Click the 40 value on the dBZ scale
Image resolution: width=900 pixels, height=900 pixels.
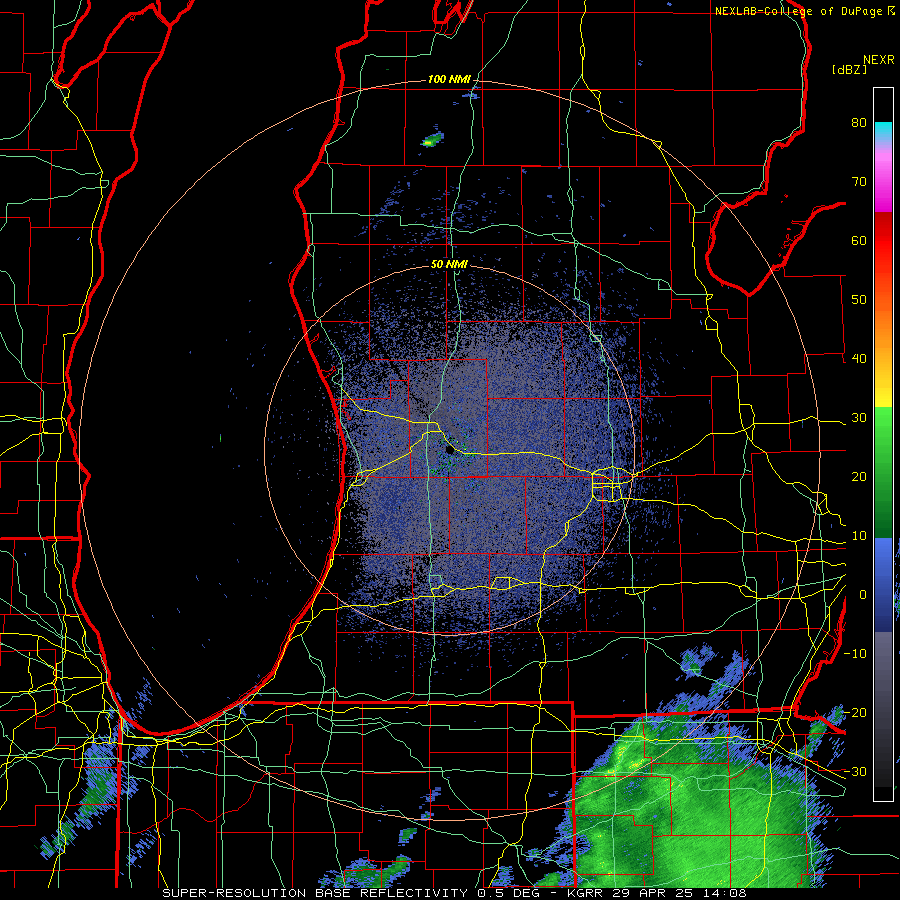click(x=859, y=359)
